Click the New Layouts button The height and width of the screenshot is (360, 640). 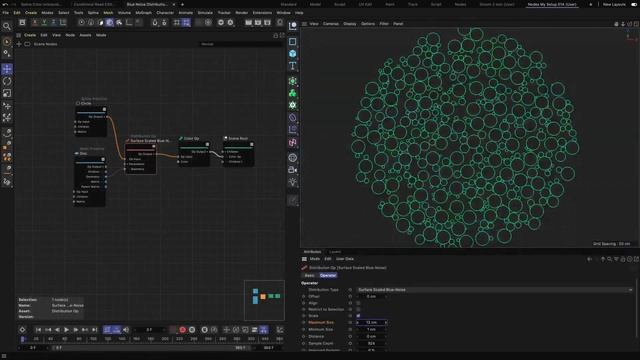coord(614,4)
